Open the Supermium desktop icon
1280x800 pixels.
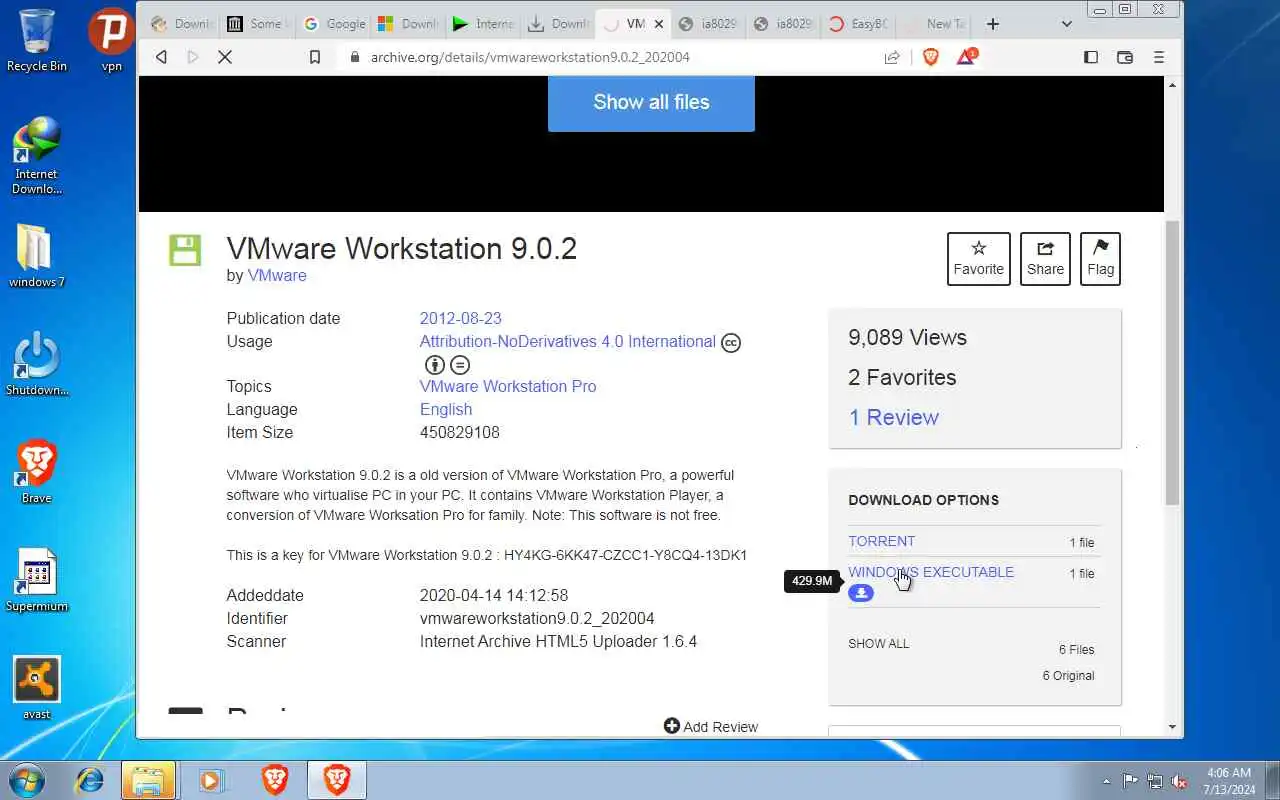[x=36, y=579]
